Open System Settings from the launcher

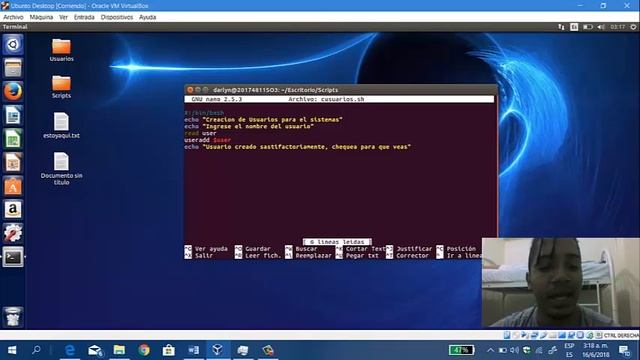(x=13, y=233)
